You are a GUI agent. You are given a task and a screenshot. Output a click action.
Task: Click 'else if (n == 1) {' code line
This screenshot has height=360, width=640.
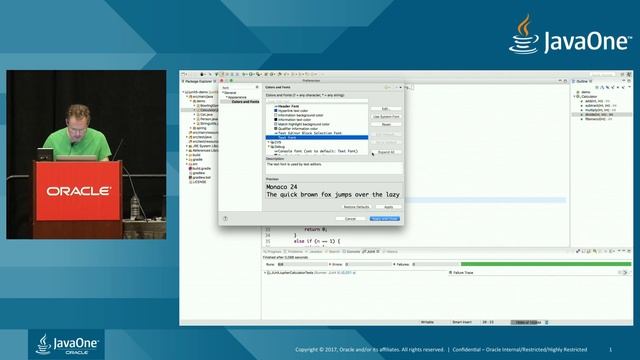317,241
